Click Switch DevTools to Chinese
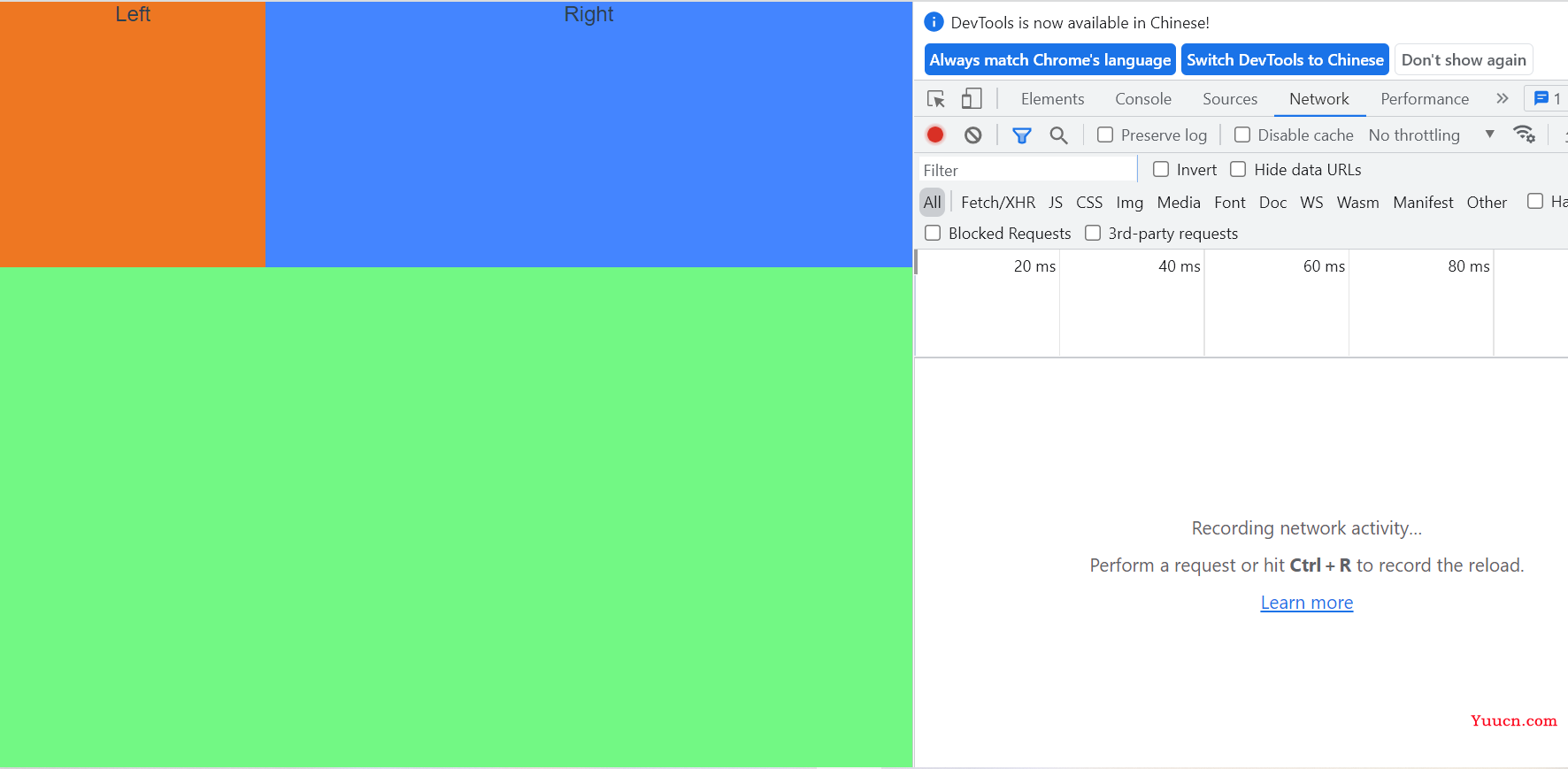The height and width of the screenshot is (769, 1568). click(1285, 59)
